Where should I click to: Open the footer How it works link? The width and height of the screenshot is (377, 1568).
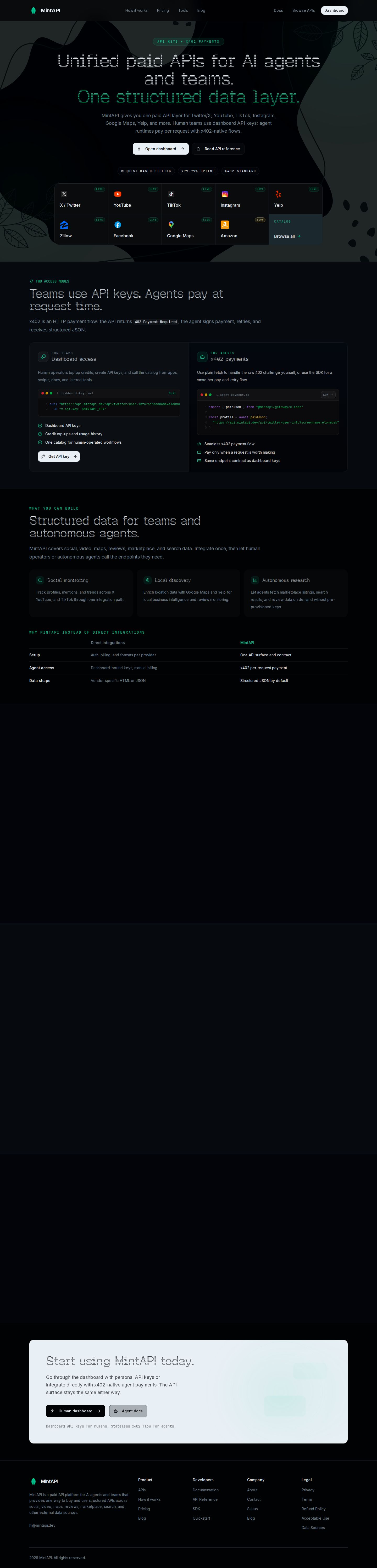point(149,1499)
